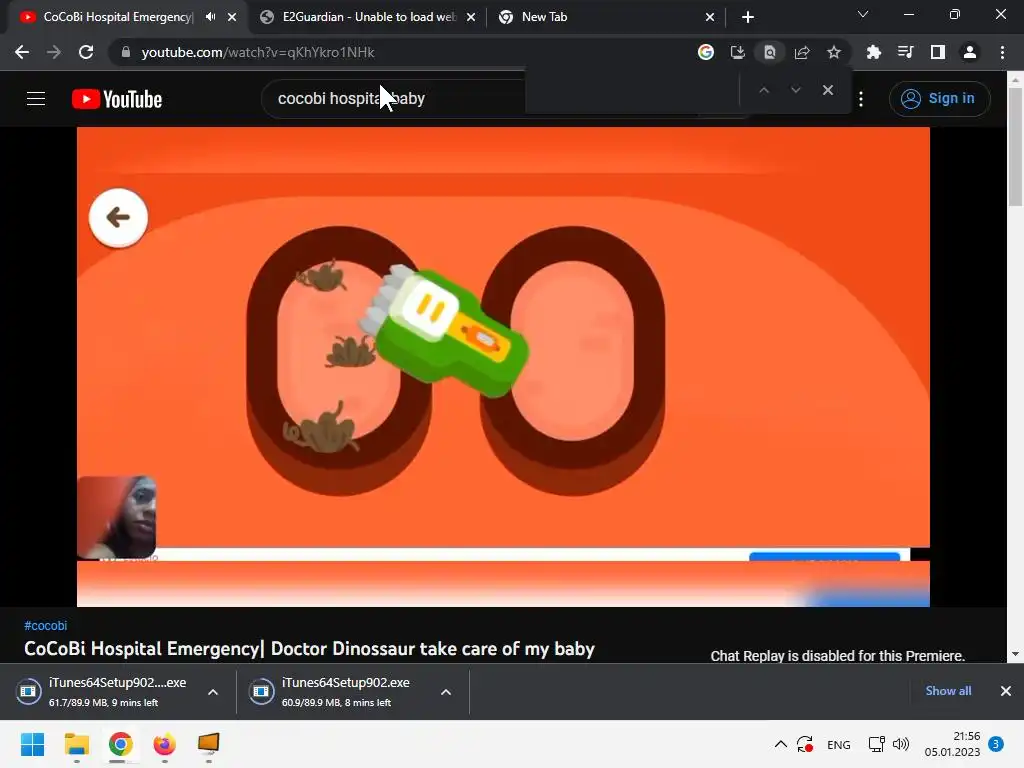Image resolution: width=1024 pixels, height=768 pixels.
Task: Open notifications badge showing 3
Action: [996, 744]
